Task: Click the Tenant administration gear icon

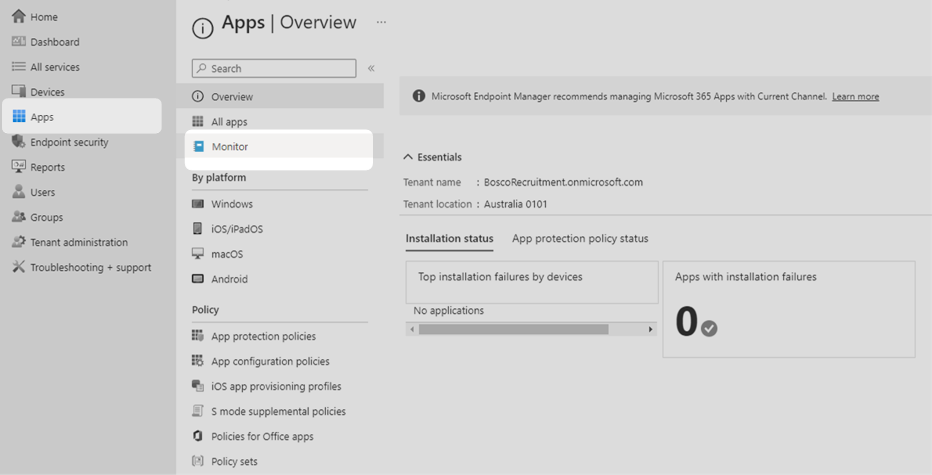Action: coord(19,241)
